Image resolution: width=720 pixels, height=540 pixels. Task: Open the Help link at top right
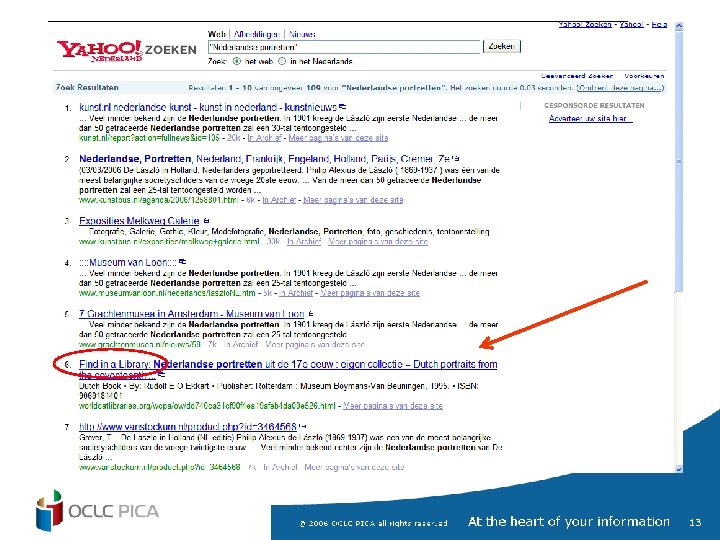click(x=659, y=24)
